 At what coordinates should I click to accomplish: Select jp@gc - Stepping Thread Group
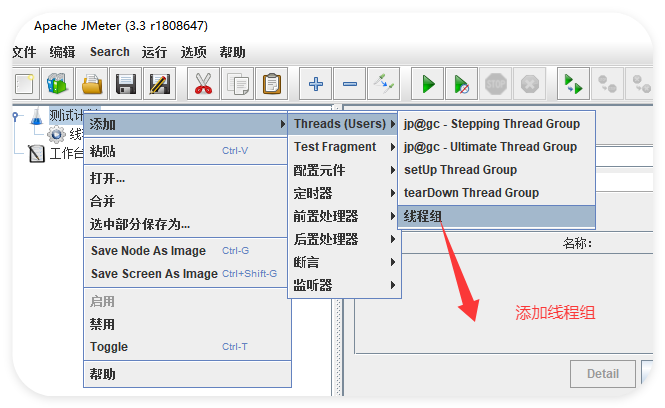[497, 124]
